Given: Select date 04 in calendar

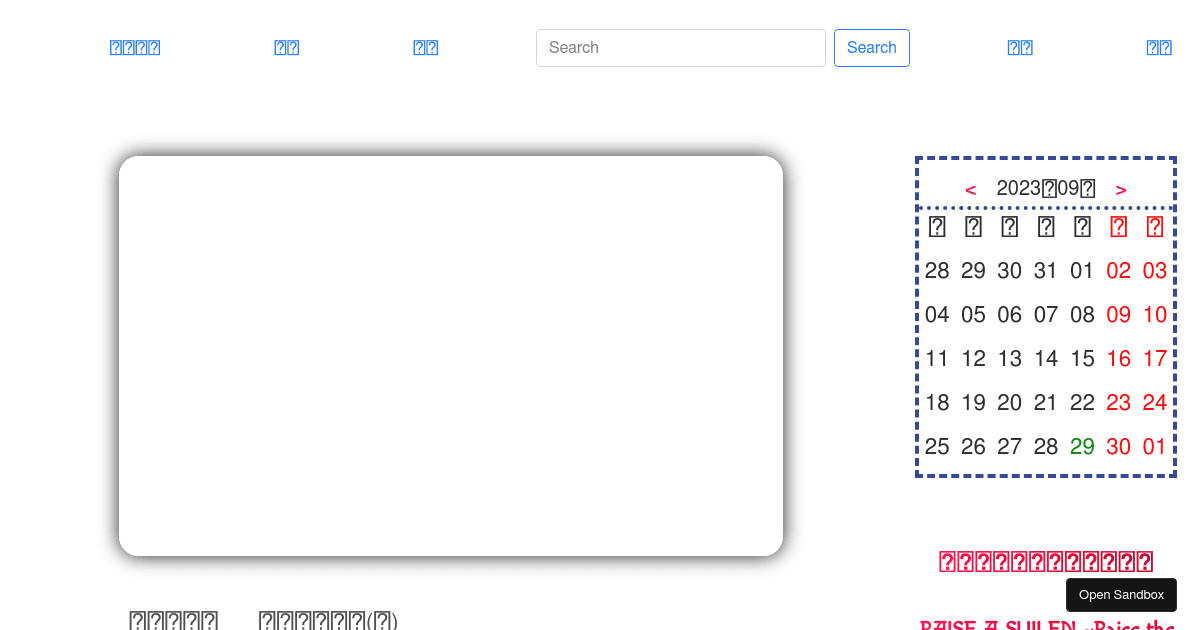Looking at the screenshot, I should [937, 315].
